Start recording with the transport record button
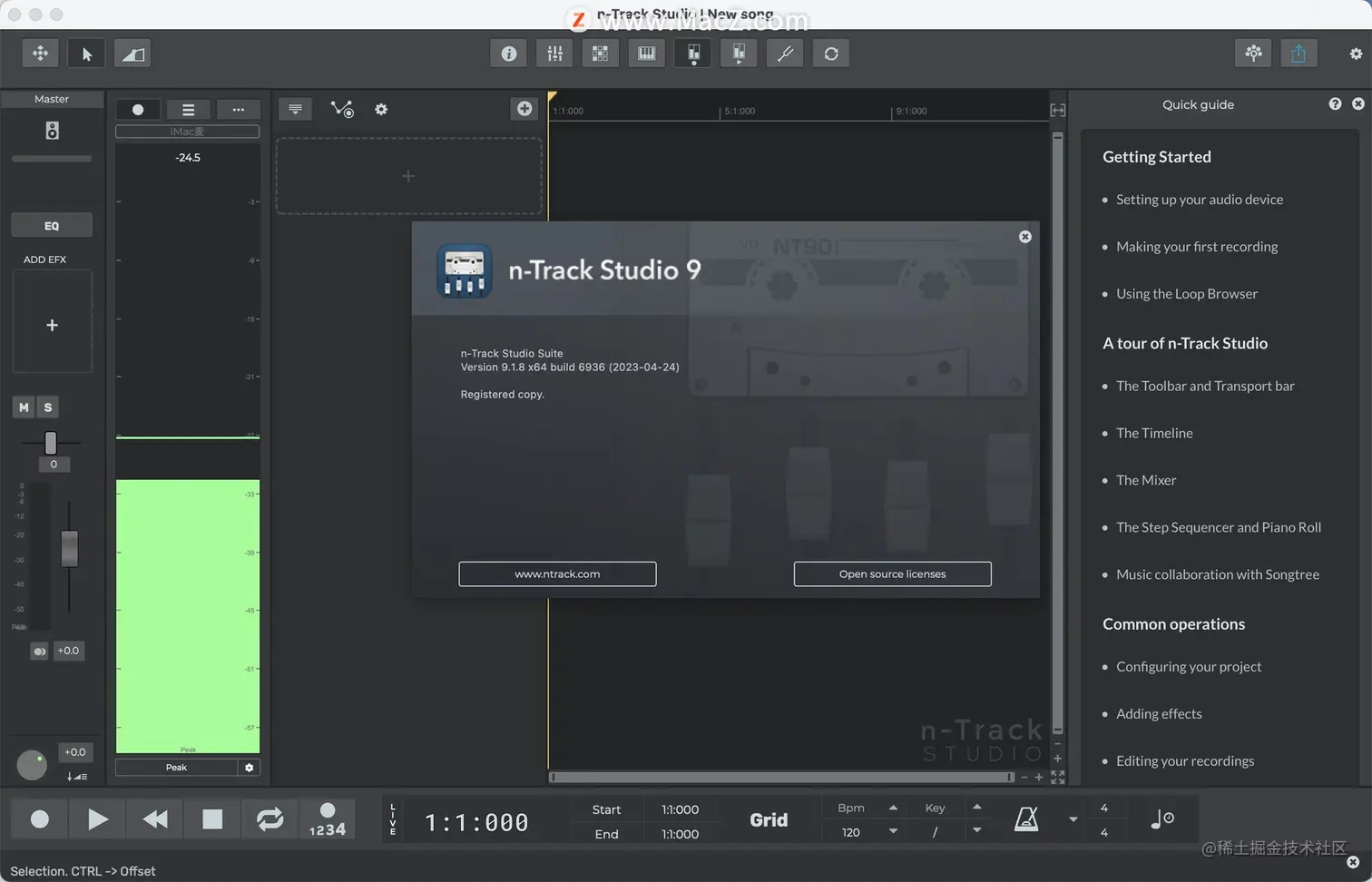 40,819
